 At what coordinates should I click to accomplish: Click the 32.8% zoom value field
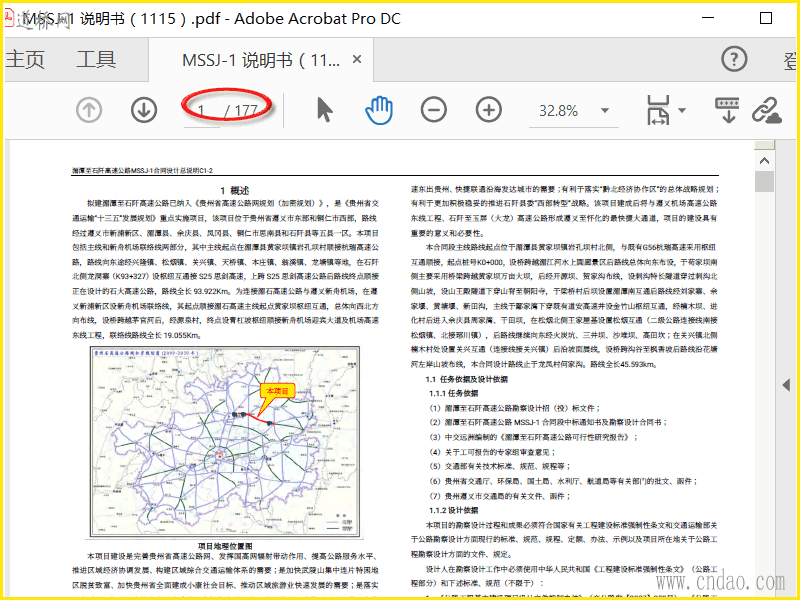(x=558, y=111)
